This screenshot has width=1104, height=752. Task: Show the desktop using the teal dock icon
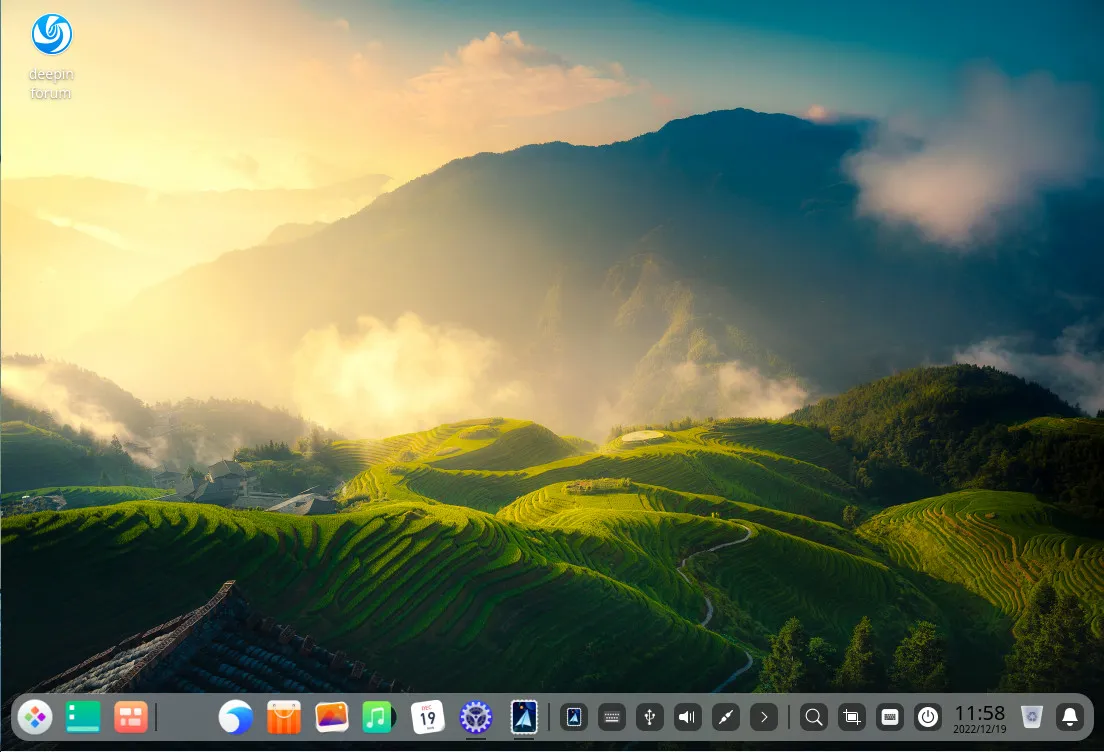[83, 717]
